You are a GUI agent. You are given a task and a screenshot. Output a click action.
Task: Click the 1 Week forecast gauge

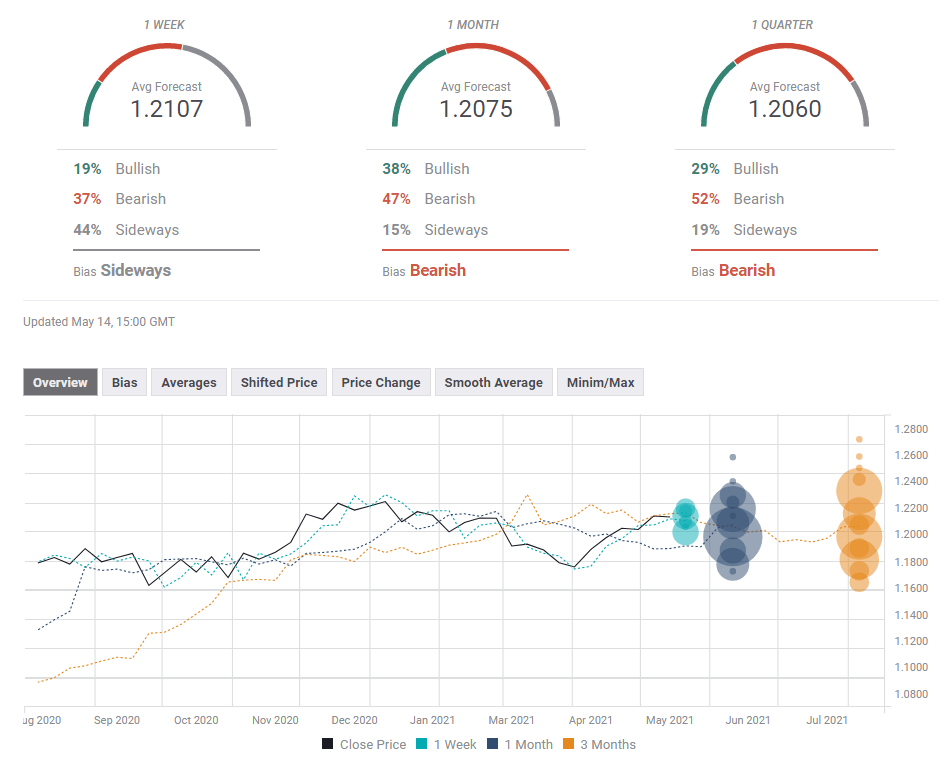167,90
